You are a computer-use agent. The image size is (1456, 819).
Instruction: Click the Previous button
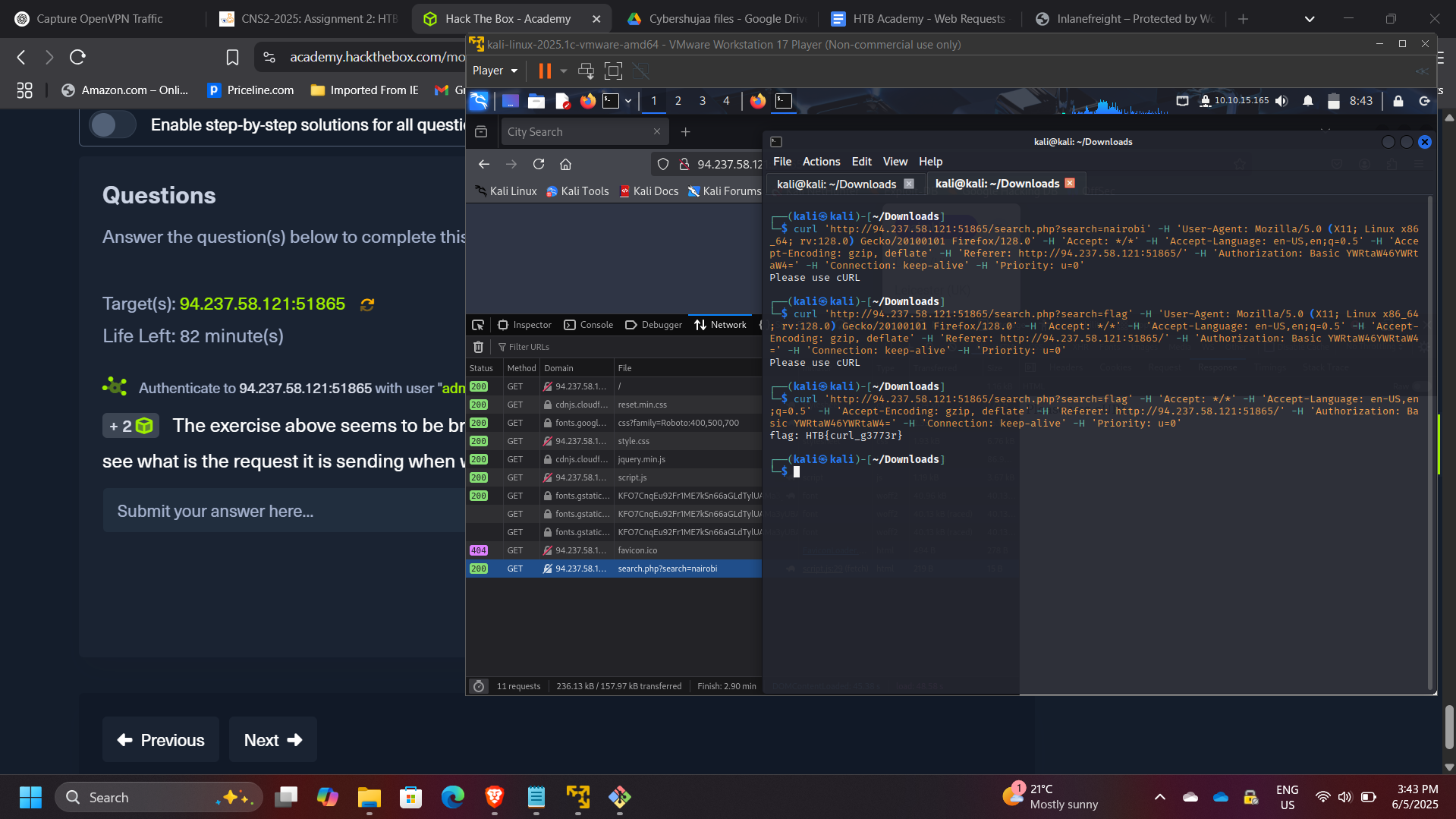coord(160,739)
